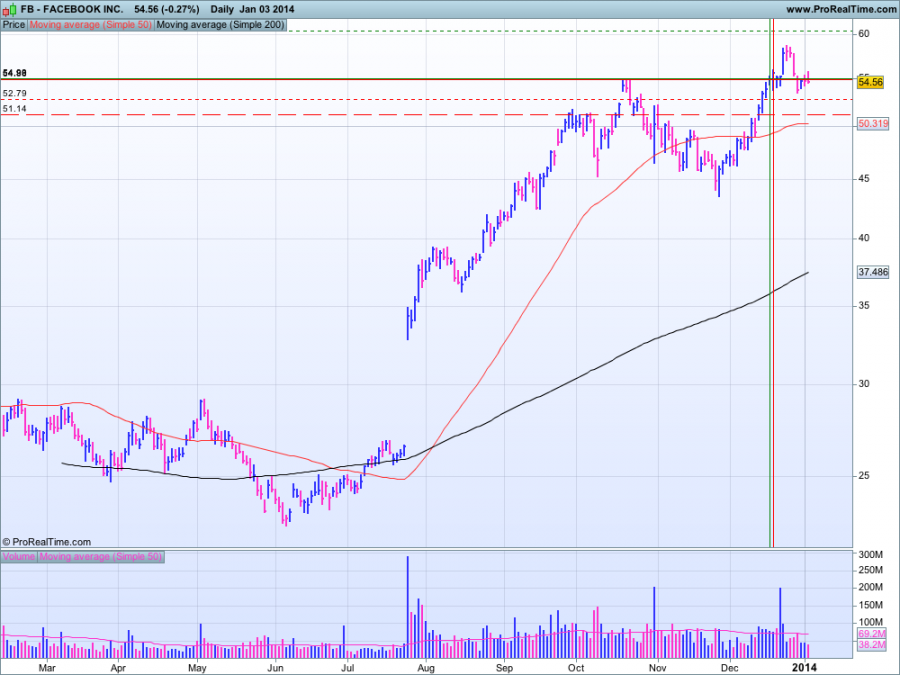Click the 300M volume axis label
This screenshot has height=675, width=900.
point(871,554)
